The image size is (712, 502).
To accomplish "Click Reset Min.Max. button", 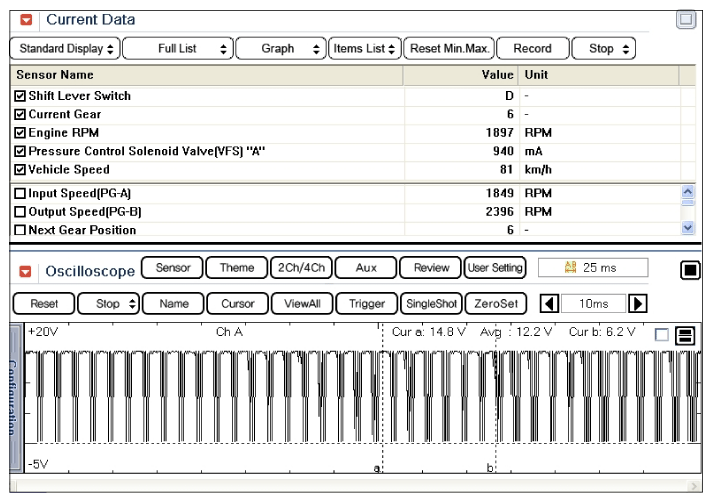I will click(x=449, y=49).
